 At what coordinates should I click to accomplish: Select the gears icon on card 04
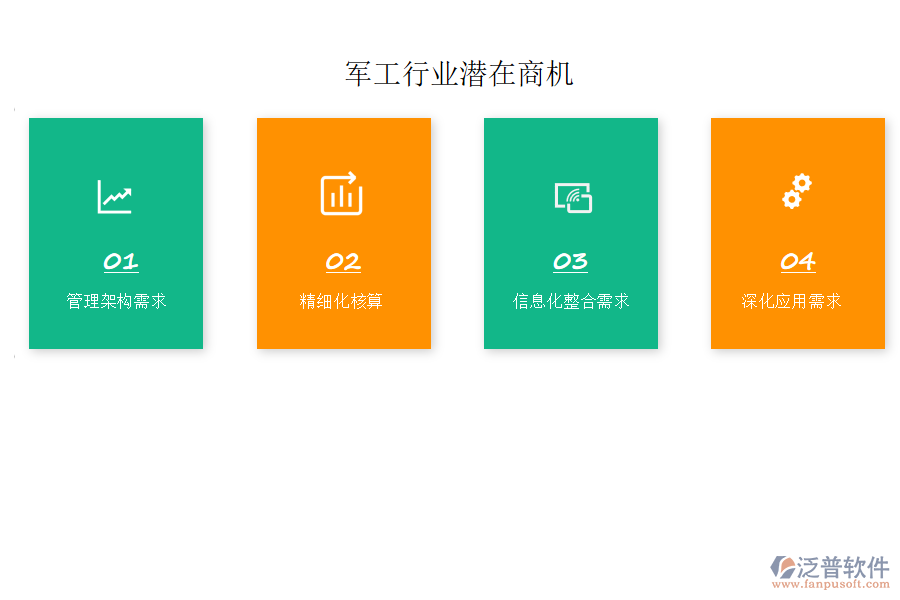[797, 192]
